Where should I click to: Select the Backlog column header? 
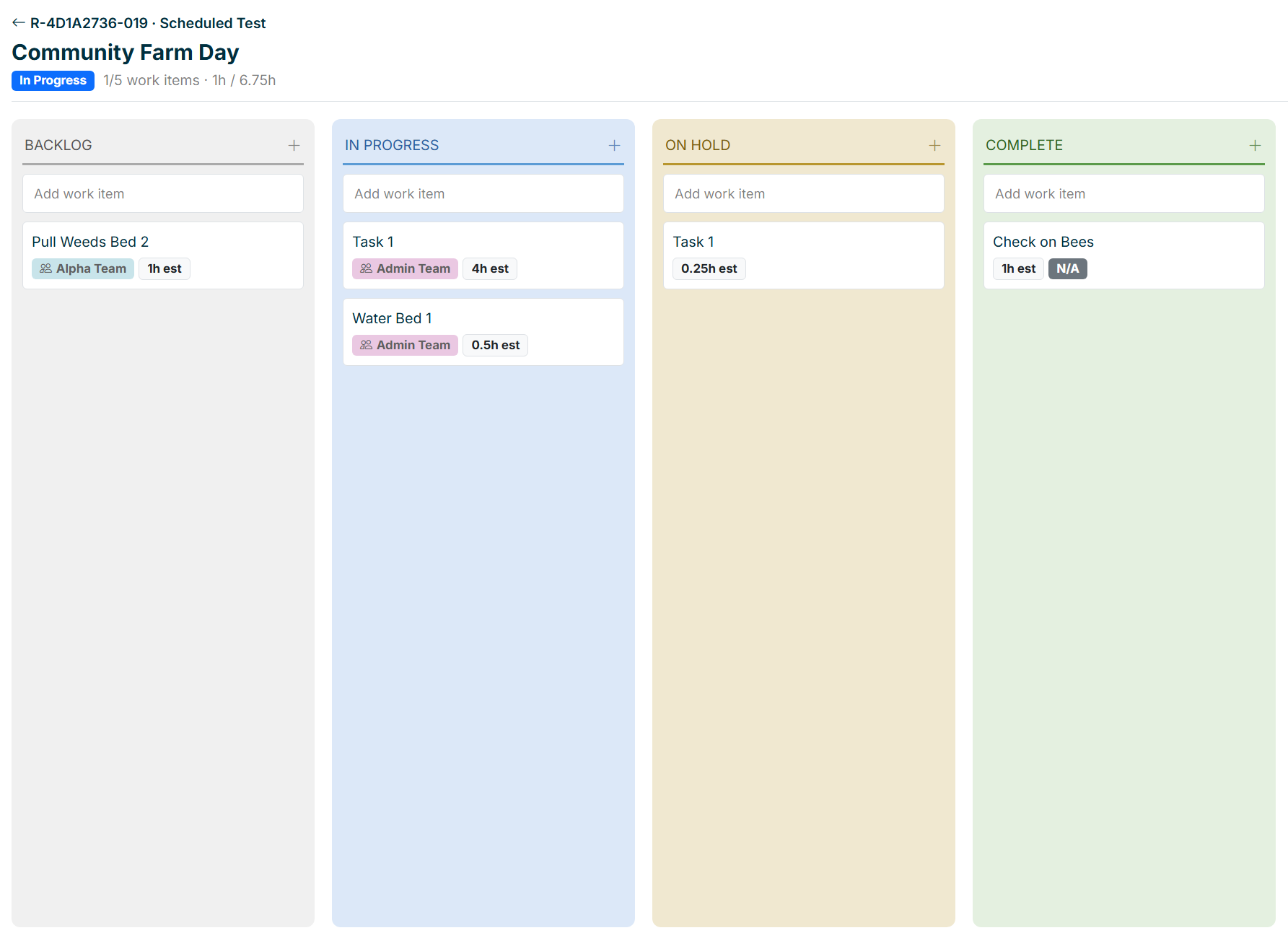click(58, 145)
